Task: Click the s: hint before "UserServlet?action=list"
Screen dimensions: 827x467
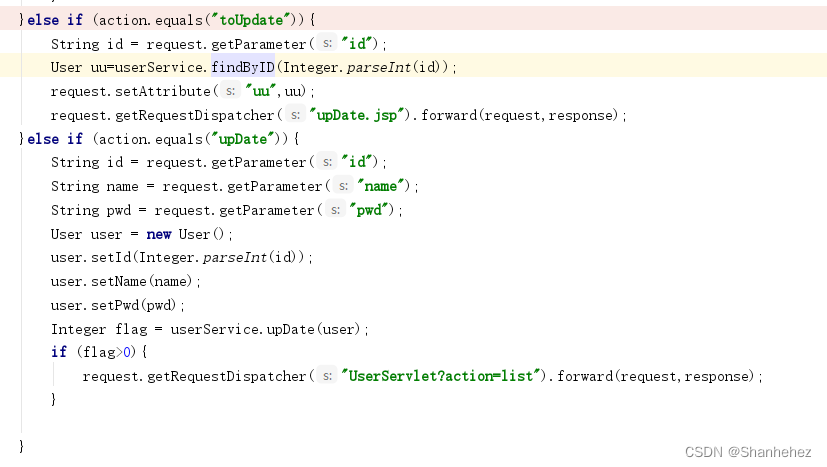Action: 328,376
